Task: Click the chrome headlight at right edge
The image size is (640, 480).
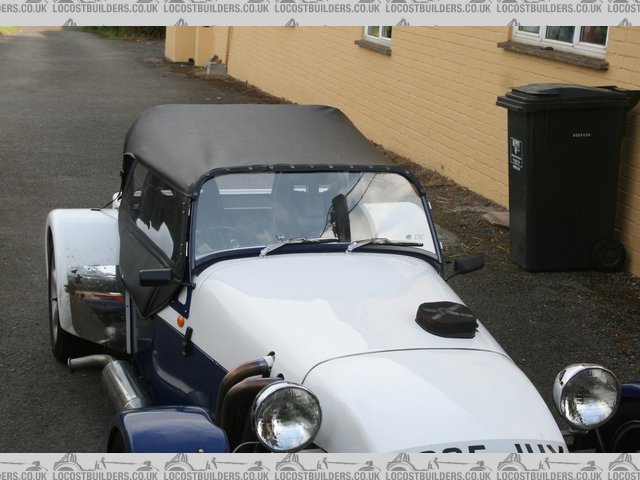Action: click(586, 395)
